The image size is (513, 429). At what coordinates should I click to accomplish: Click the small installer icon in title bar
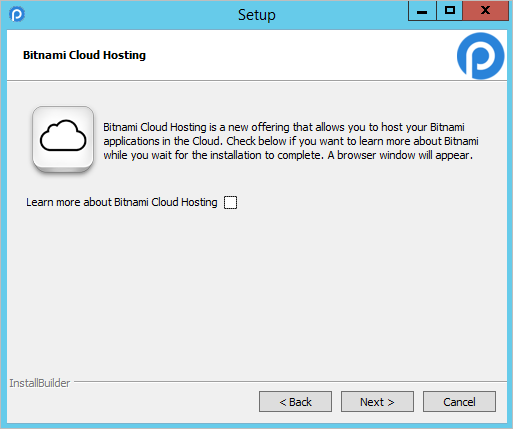coord(17,14)
